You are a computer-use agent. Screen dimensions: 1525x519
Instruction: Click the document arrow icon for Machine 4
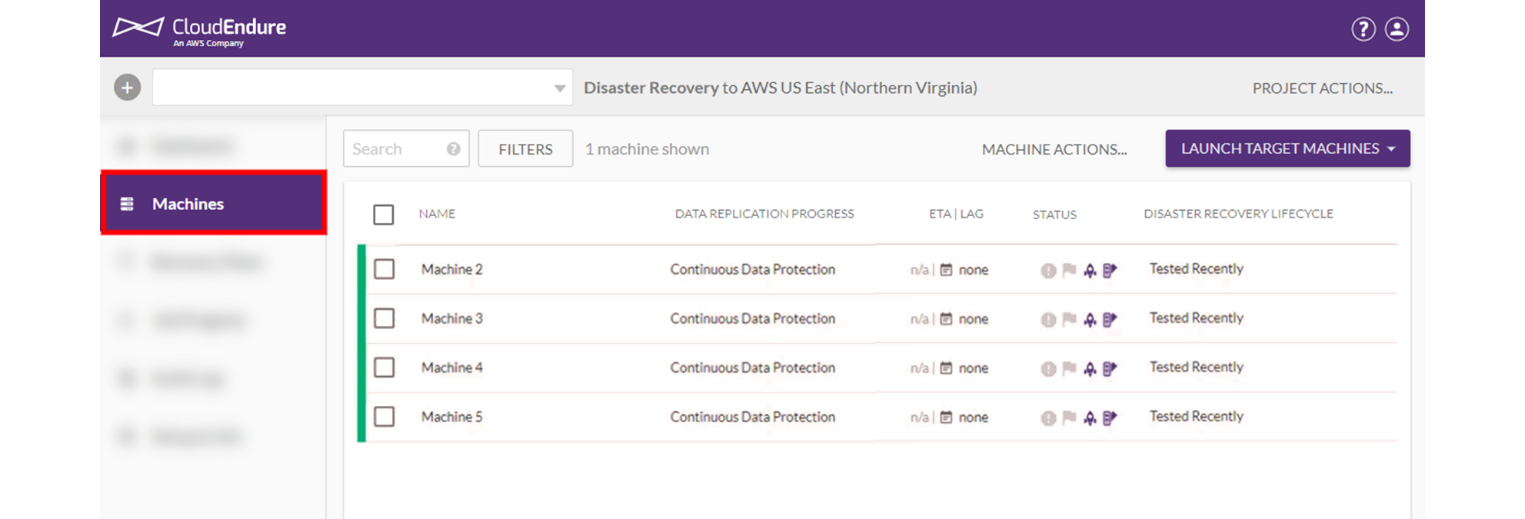pyautogui.click(x=1110, y=369)
